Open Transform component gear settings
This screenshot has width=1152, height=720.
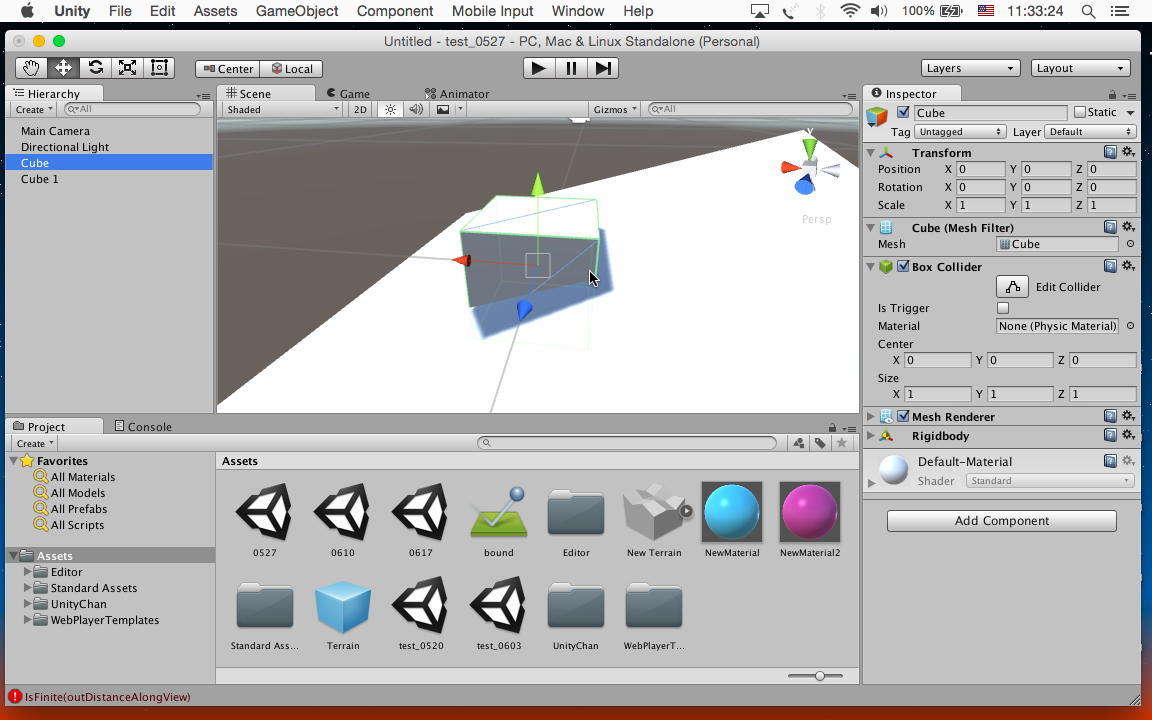point(1128,152)
